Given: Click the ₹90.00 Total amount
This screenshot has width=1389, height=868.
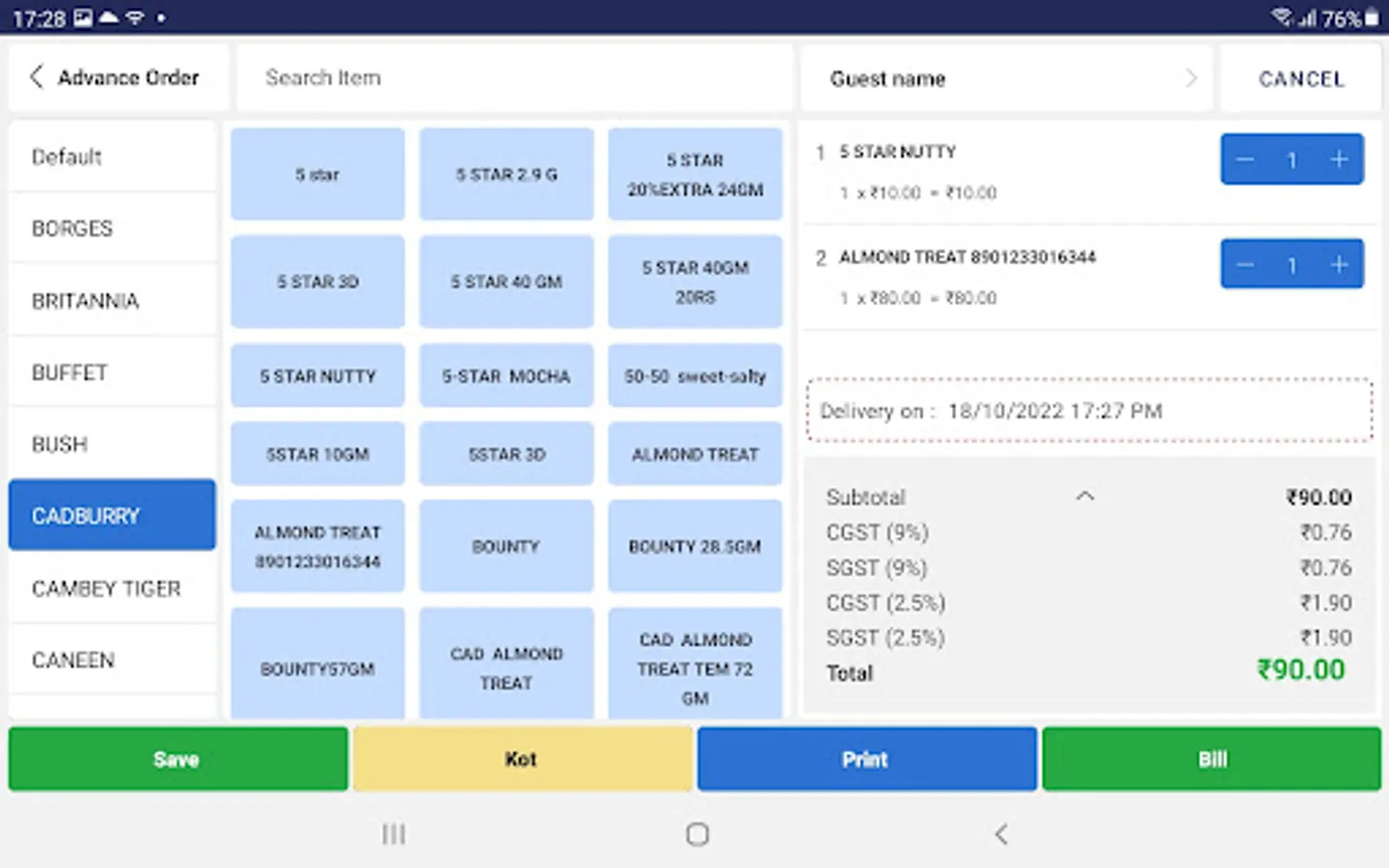Looking at the screenshot, I should pos(1301,669).
